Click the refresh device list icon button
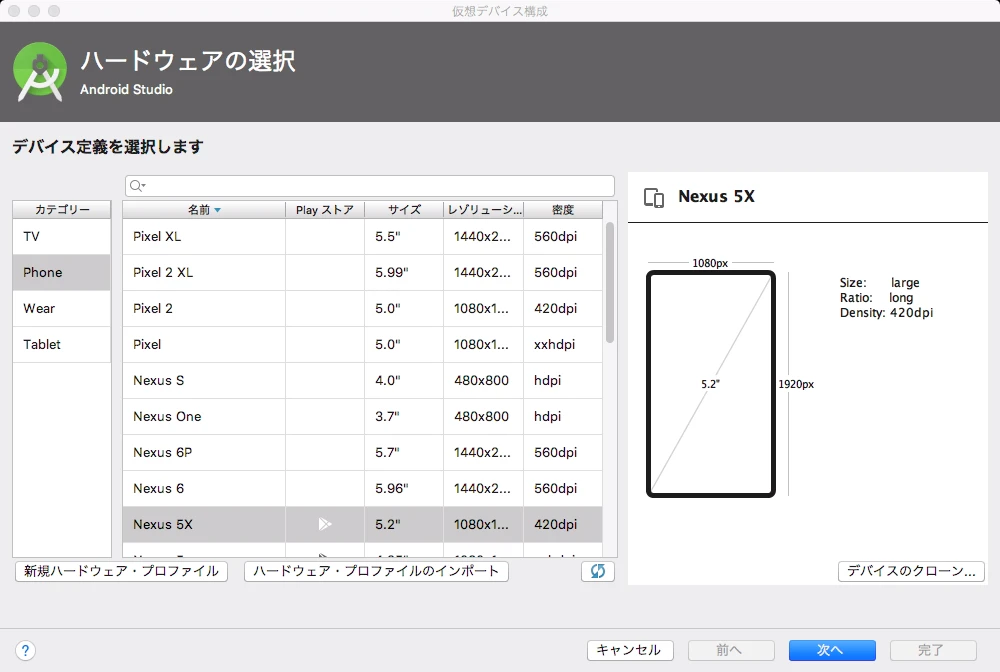This screenshot has width=1000, height=672. pyautogui.click(x=598, y=571)
